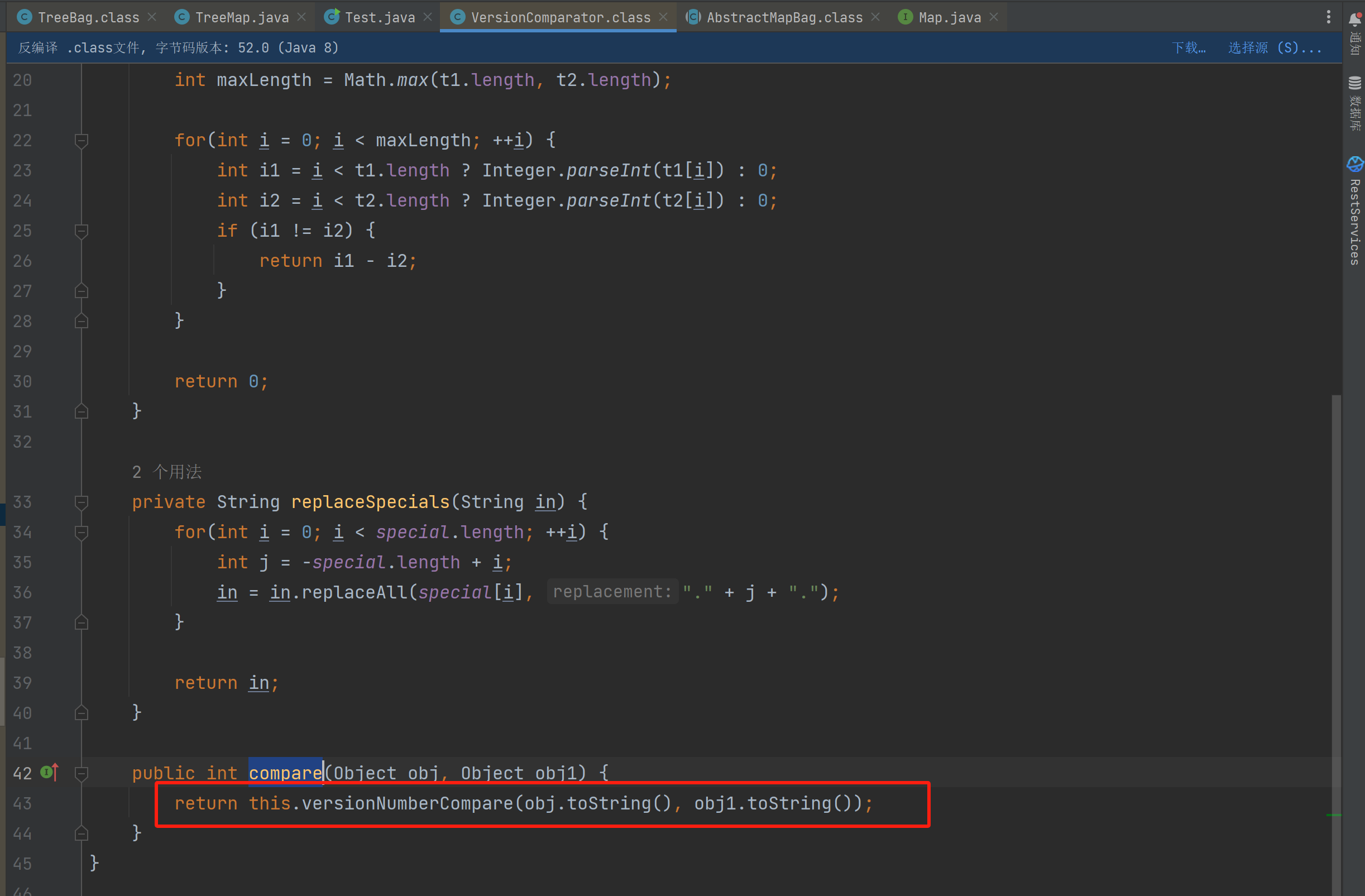
Task: Click the 2 个用法 usages hint
Action: pyautogui.click(x=167, y=472)
